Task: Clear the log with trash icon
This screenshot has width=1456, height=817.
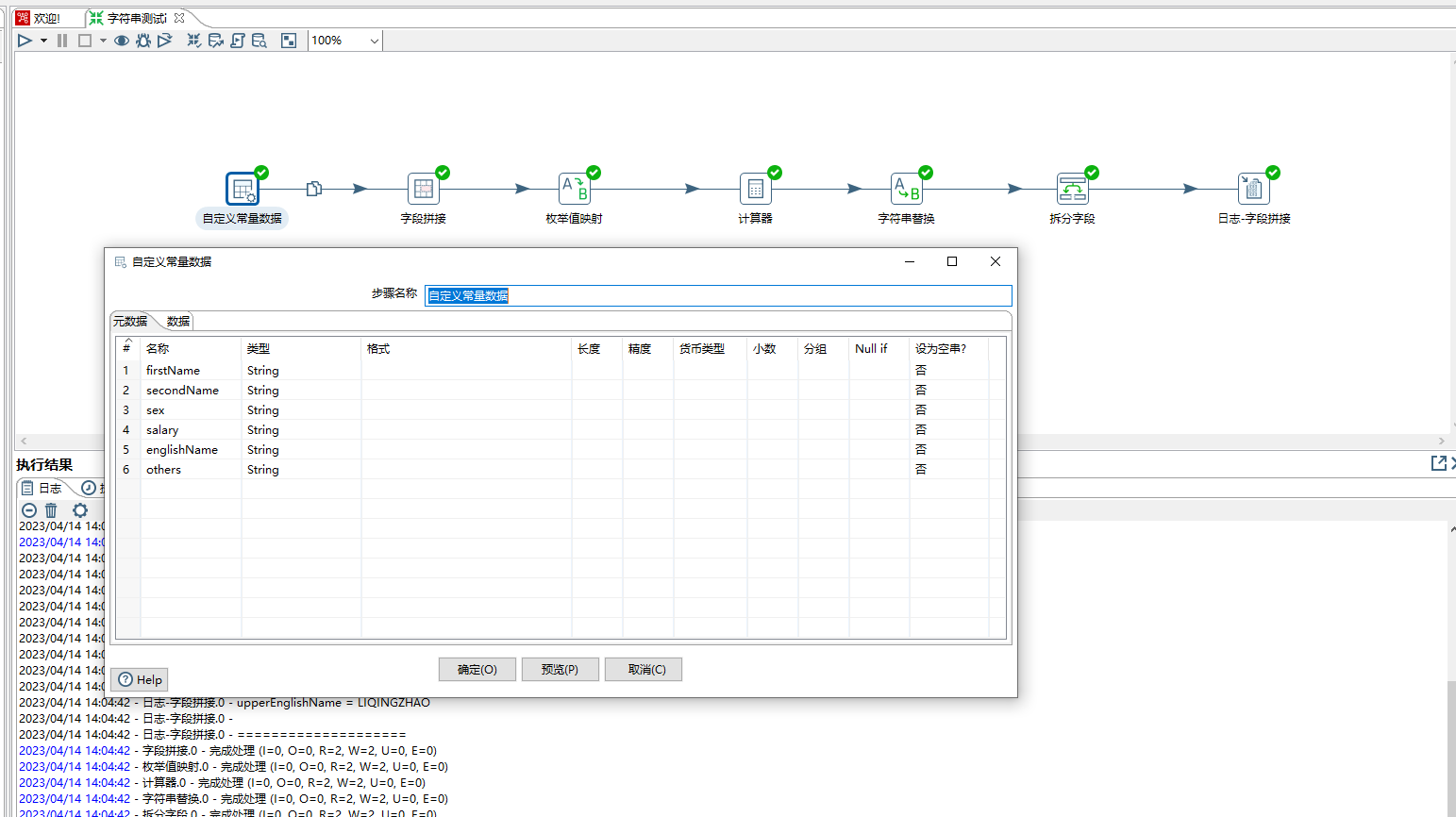Action: pos(51,510)
